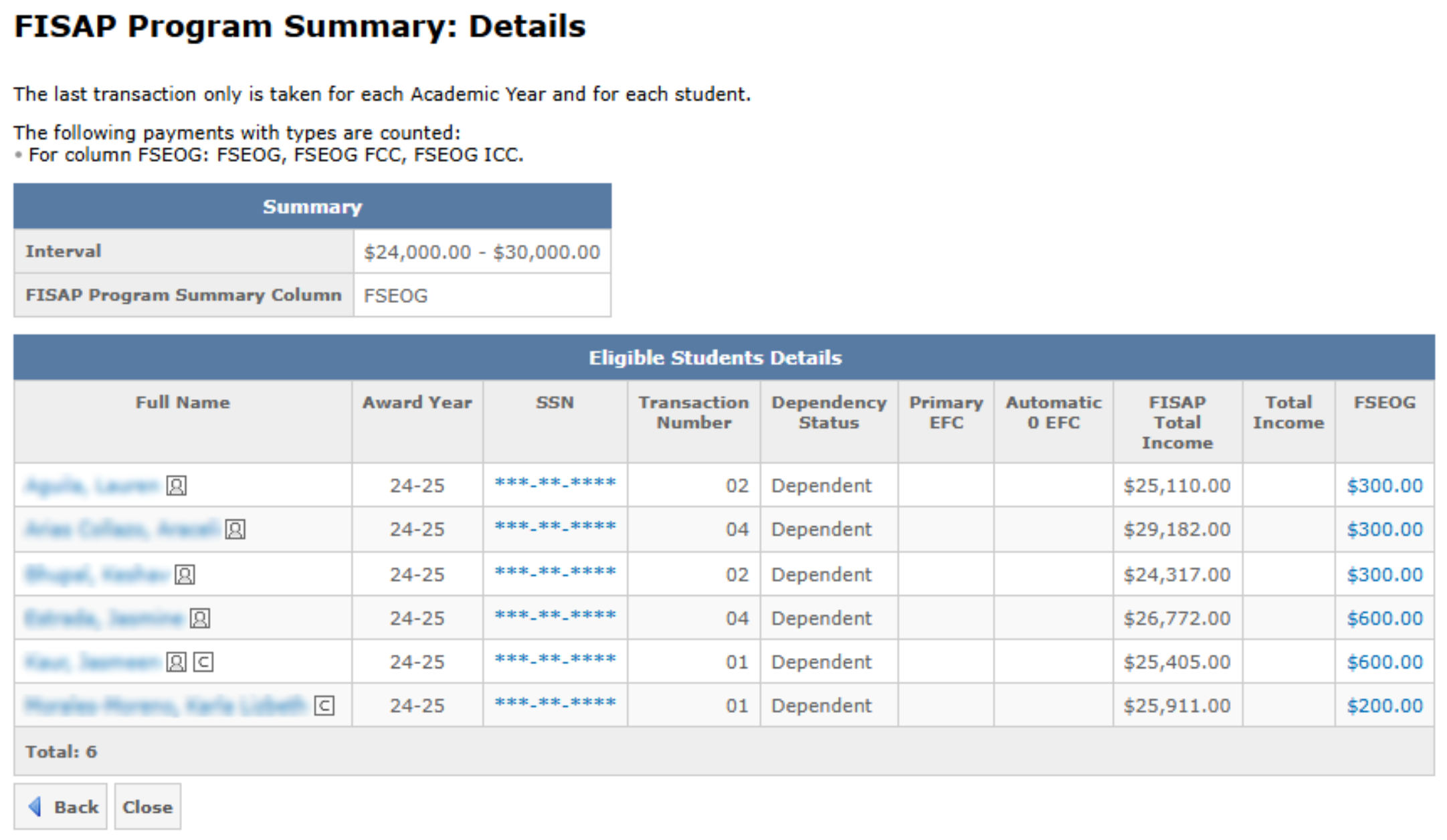Image resolution: width=1447 pixels, height=840 pixels.
Task: Open student name link in the $25,911.00 row
Action: coord(165,706)
